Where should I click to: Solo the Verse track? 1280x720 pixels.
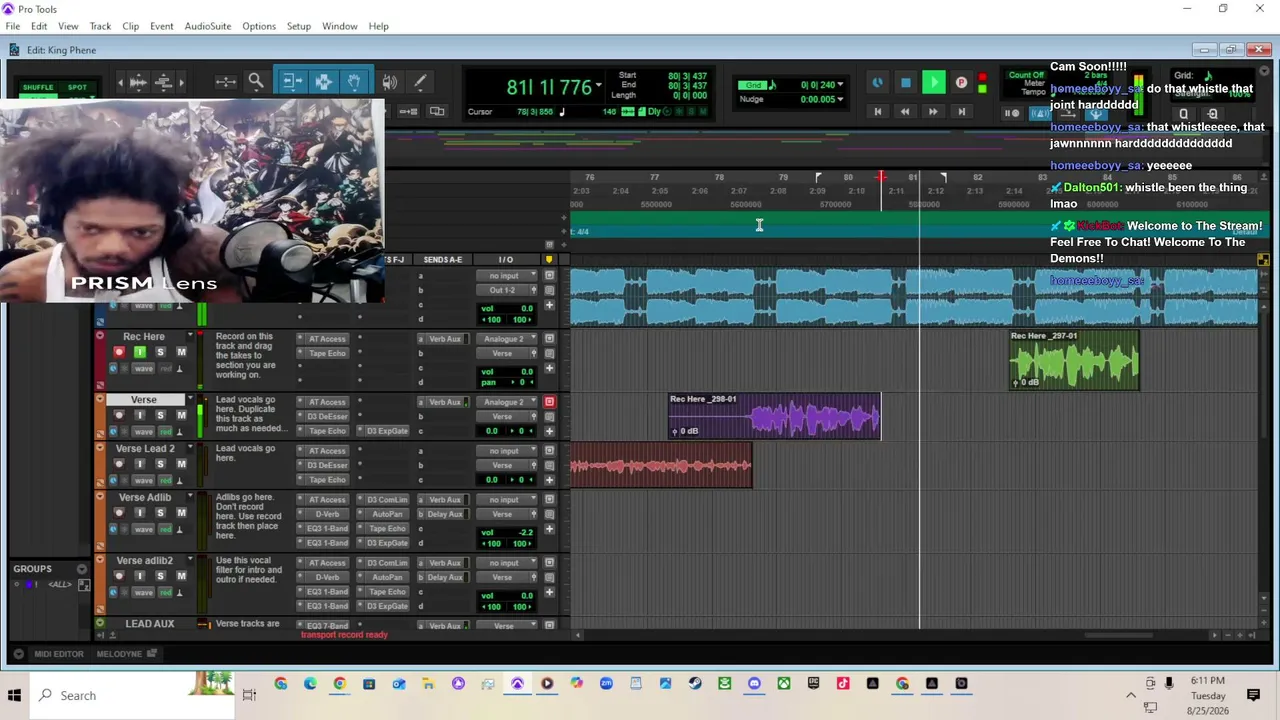tap(160, 415)
